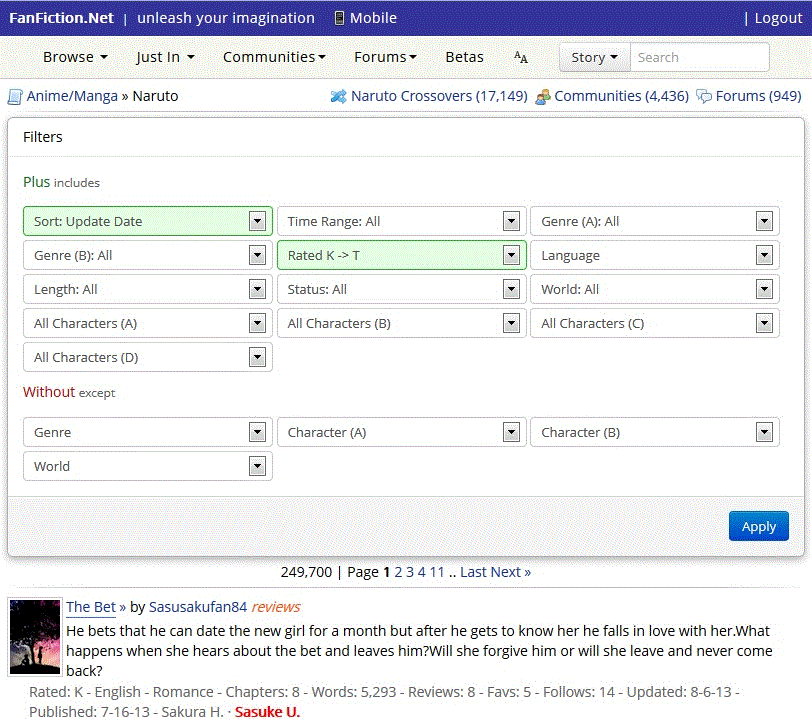Open the World: All dropdown
The width and height of the screenshot is (812, 728).
click(x=655, y=289)
